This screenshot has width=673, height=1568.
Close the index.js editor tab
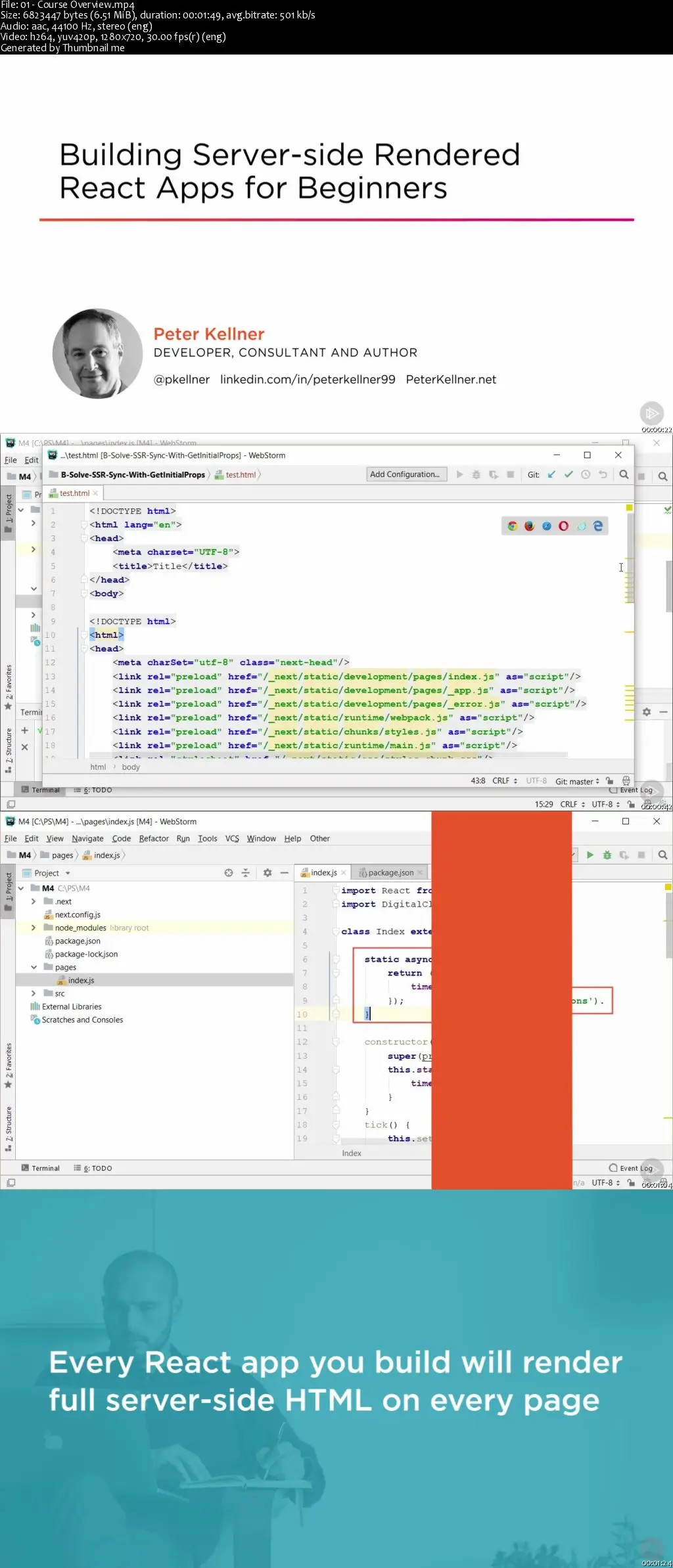click(343, 873)
